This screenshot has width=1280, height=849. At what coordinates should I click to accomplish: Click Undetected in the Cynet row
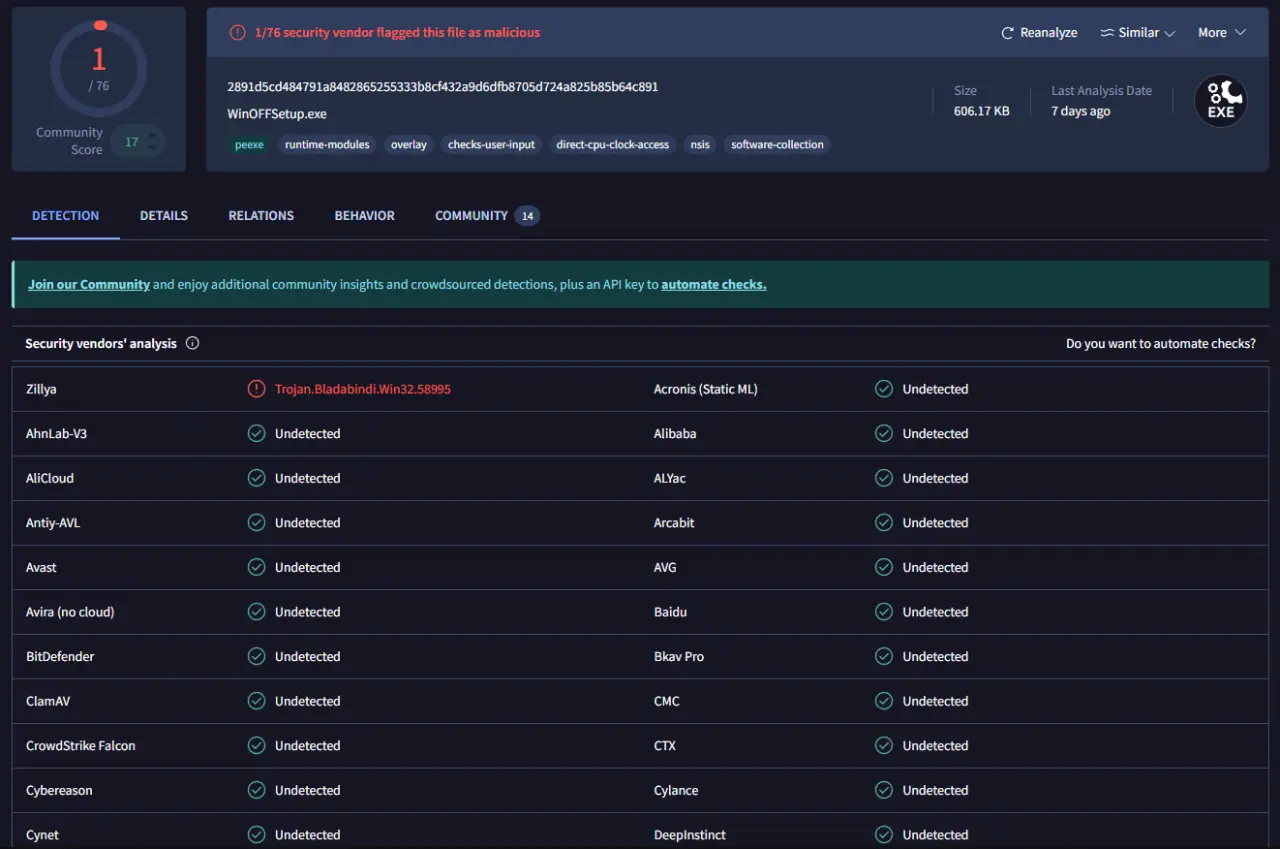[308, 835]
